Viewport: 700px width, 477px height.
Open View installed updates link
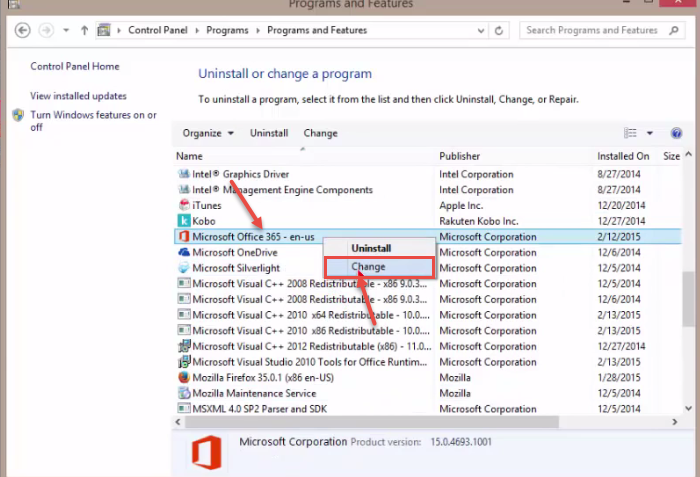click(78, 96)
